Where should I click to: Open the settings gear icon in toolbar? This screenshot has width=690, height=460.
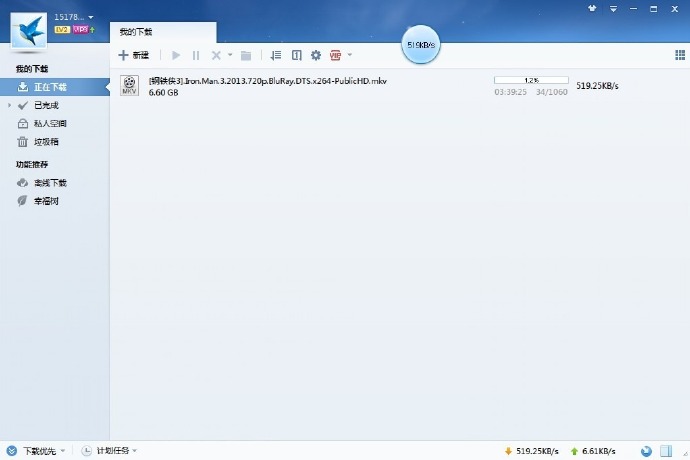coord(316,55)
